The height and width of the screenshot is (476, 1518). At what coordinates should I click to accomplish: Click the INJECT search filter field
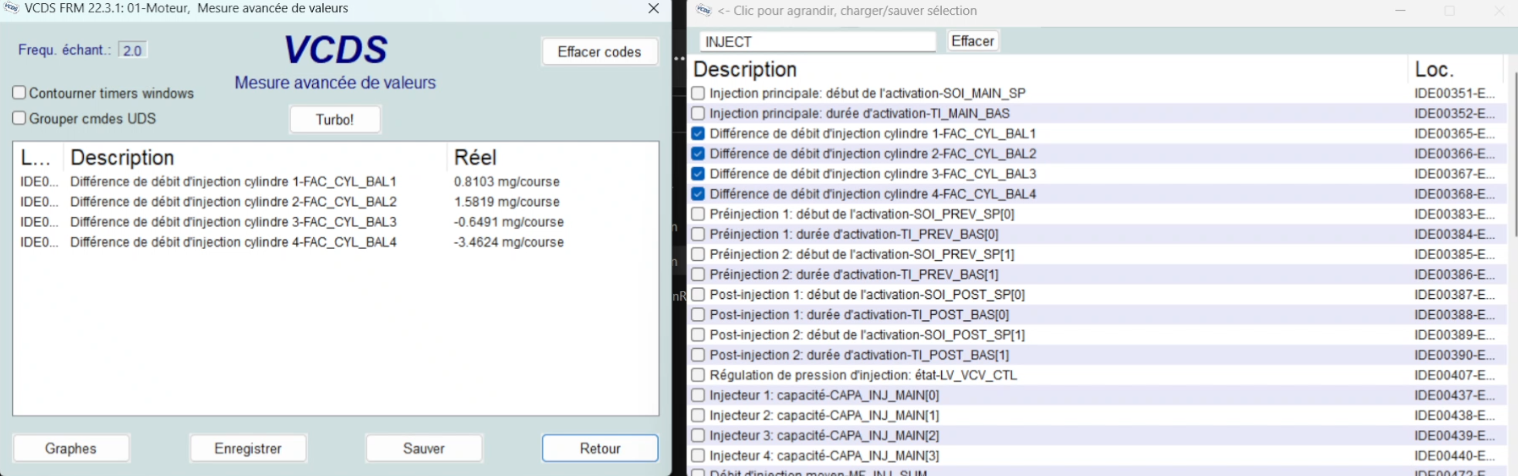tap(818, 41)
